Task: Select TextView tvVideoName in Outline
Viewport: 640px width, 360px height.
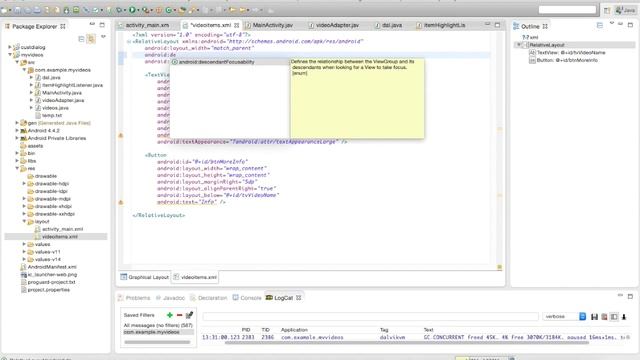Action: [x=567, y=53]
